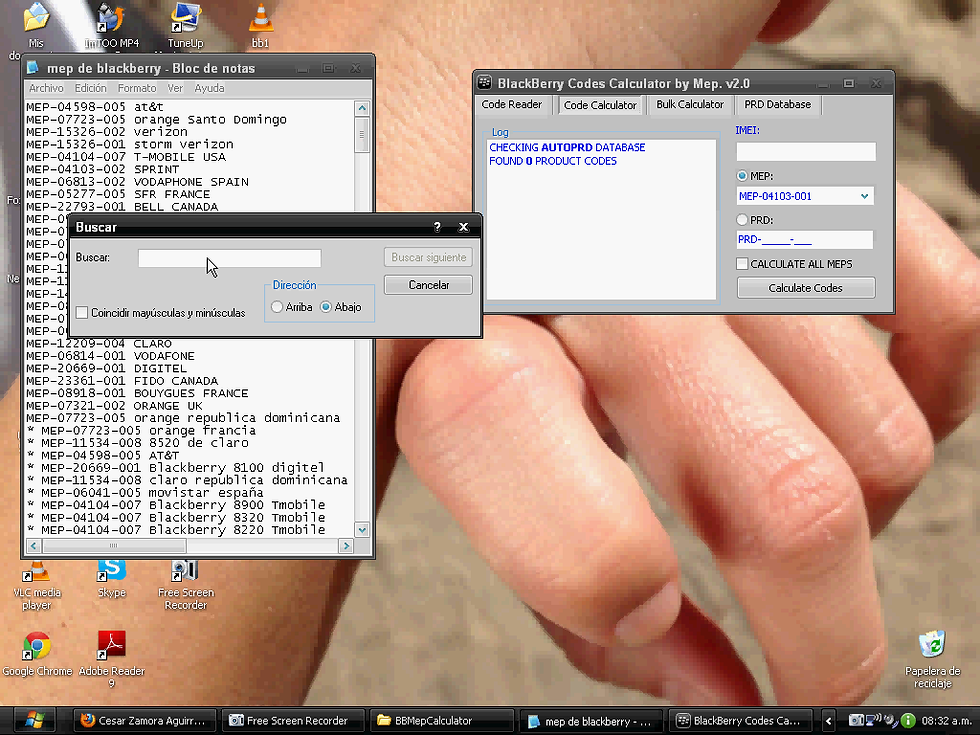Click the PRD code input field
Screen dimensions: 980x735
pyautogui.click(x=805, y=239)
